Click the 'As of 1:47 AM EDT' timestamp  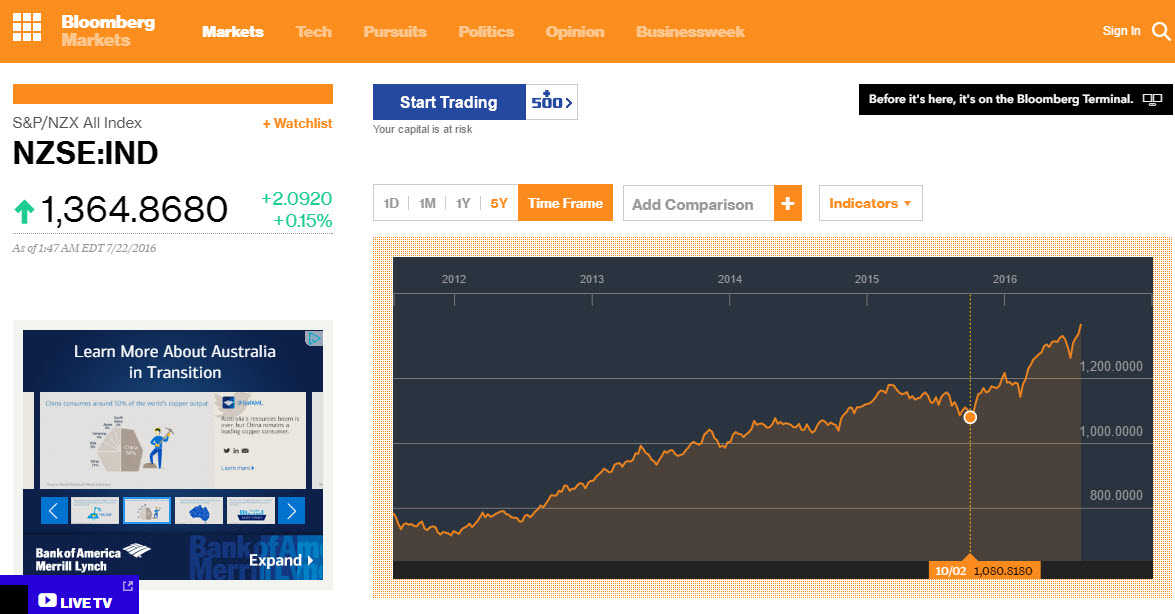[x=85, y=248]
